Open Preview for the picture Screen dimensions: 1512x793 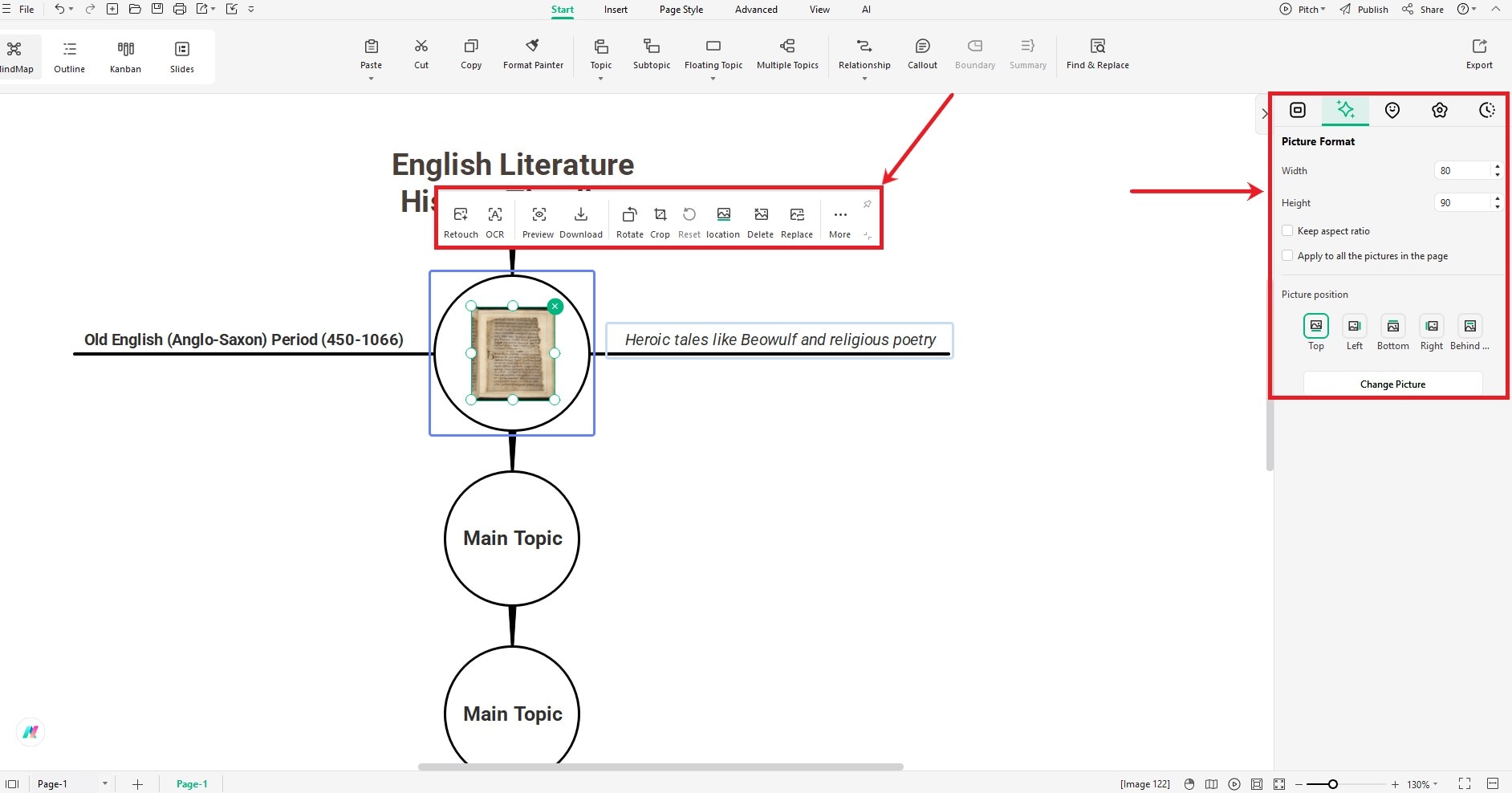click(x=539, y=222)
